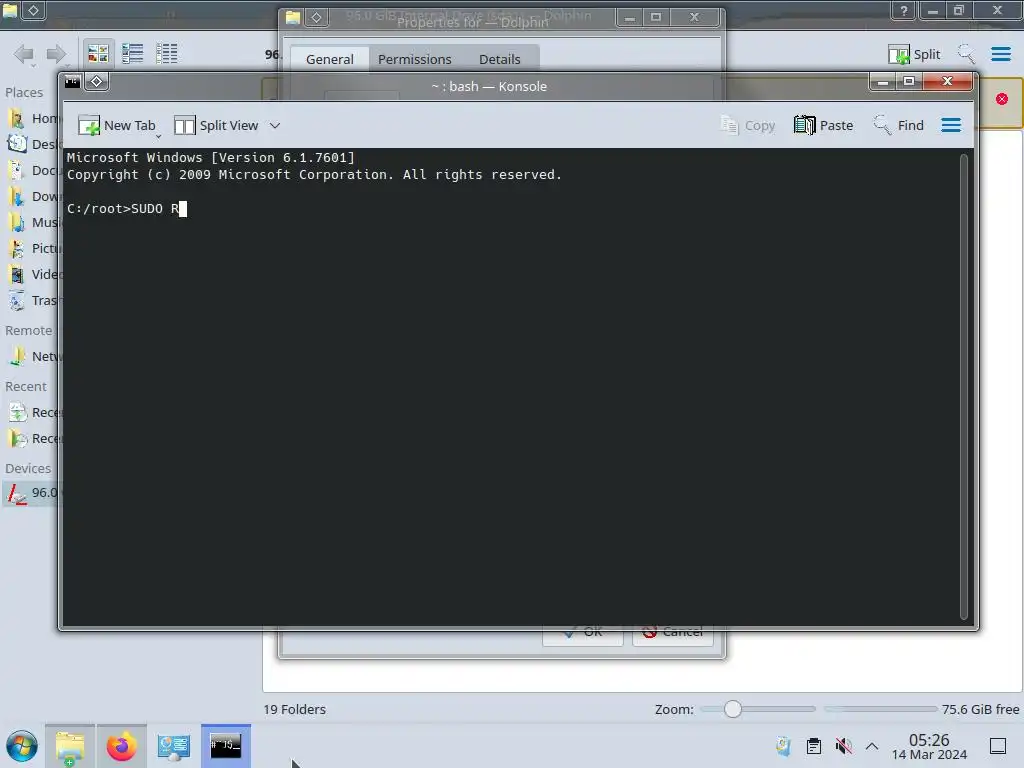The width and height of the screenshot is (1024, 768).
Task: Switch Dolphin to Details view mode
Action: pyautogui.click(x=167, y=54)
